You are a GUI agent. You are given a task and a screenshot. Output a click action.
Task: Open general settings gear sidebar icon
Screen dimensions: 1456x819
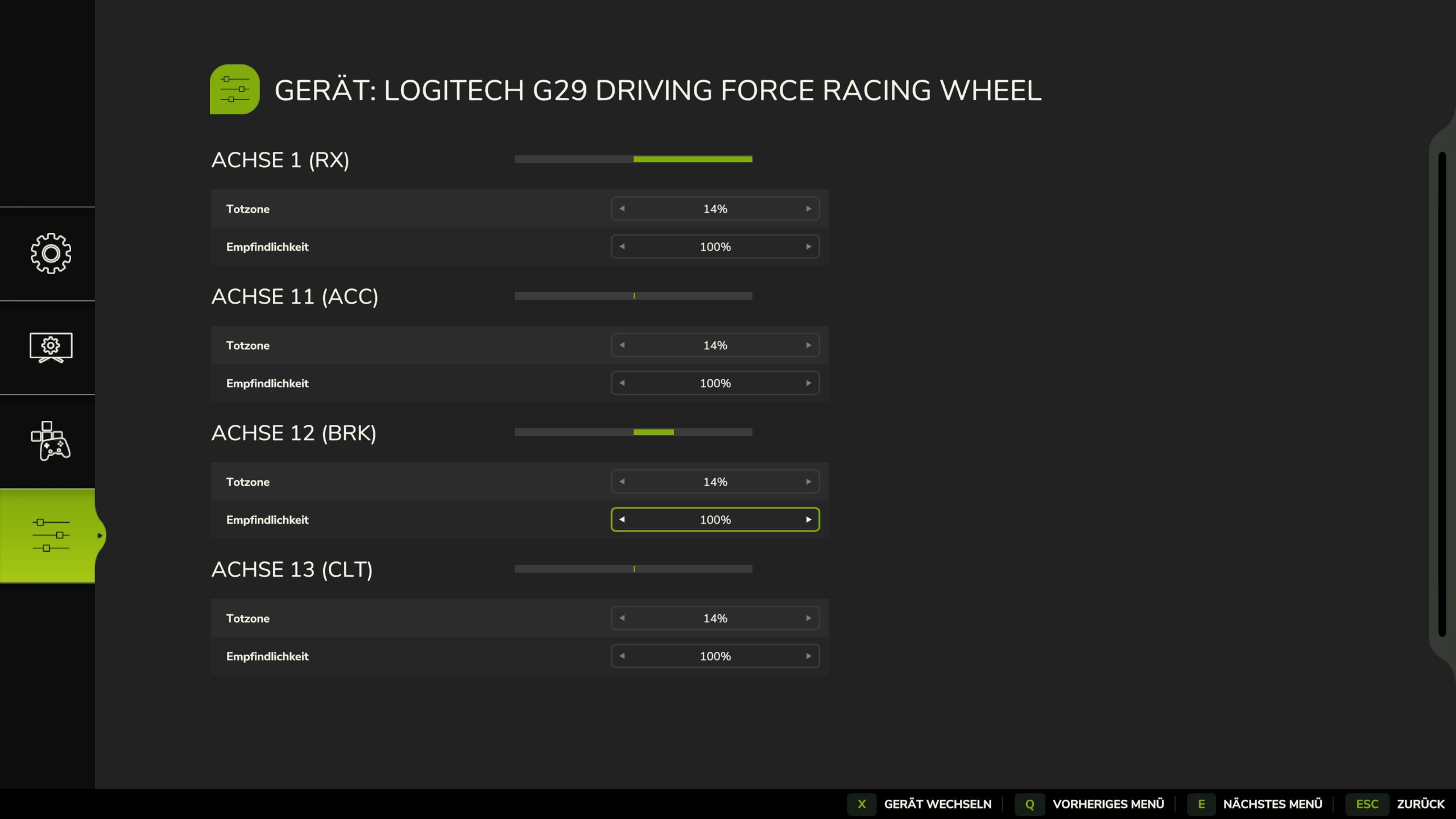pos(51,254)
